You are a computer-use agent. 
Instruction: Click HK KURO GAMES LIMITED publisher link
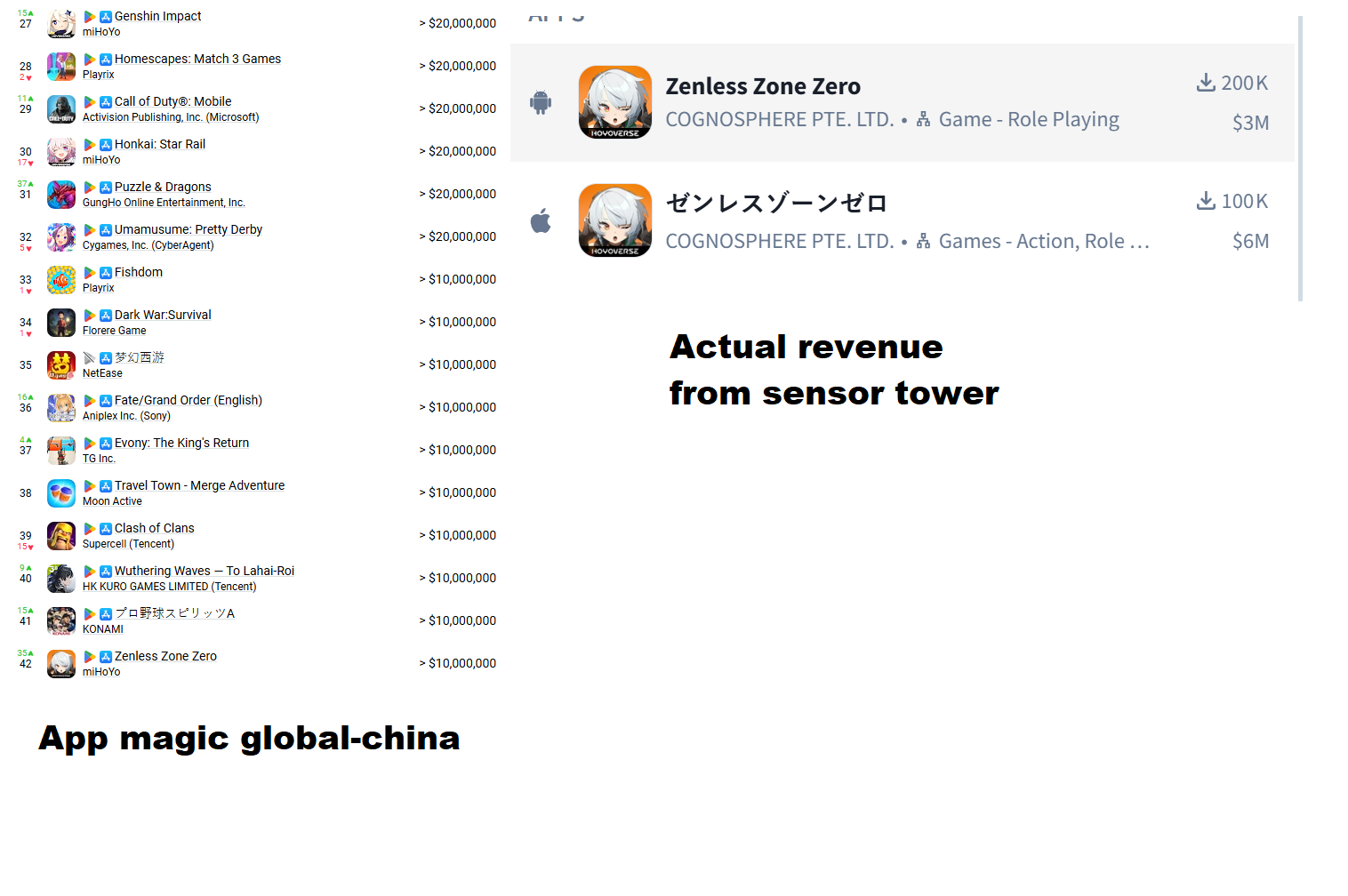(169, 587)
